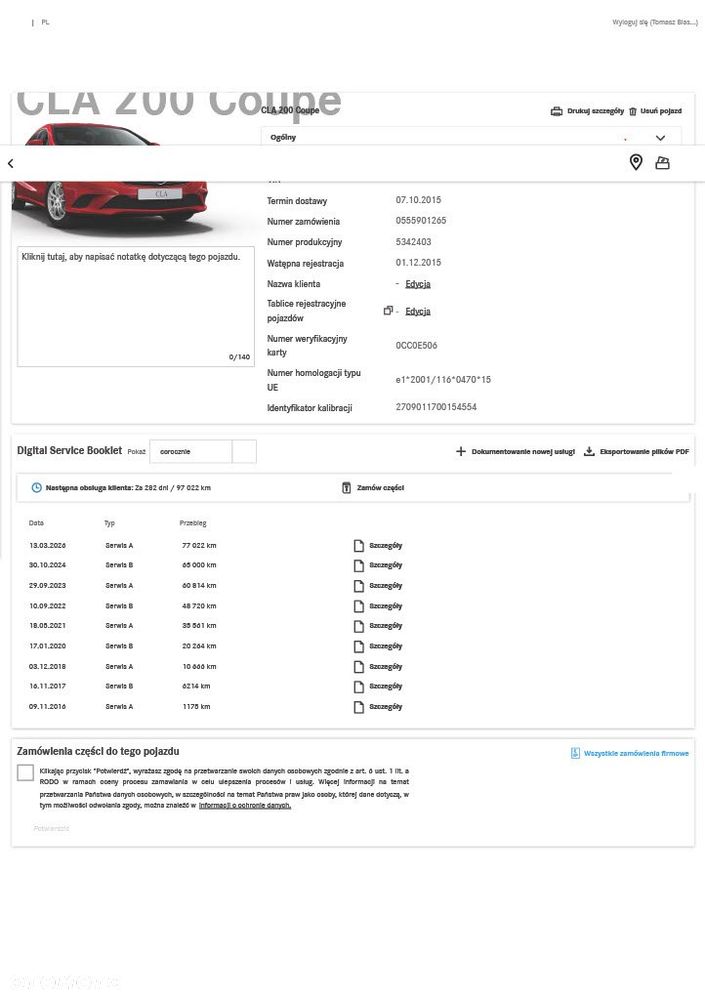Open Szczegóły for the 09.11.2016 service
This screenshot has height=1000, width=705.
[x=385, y=707]
